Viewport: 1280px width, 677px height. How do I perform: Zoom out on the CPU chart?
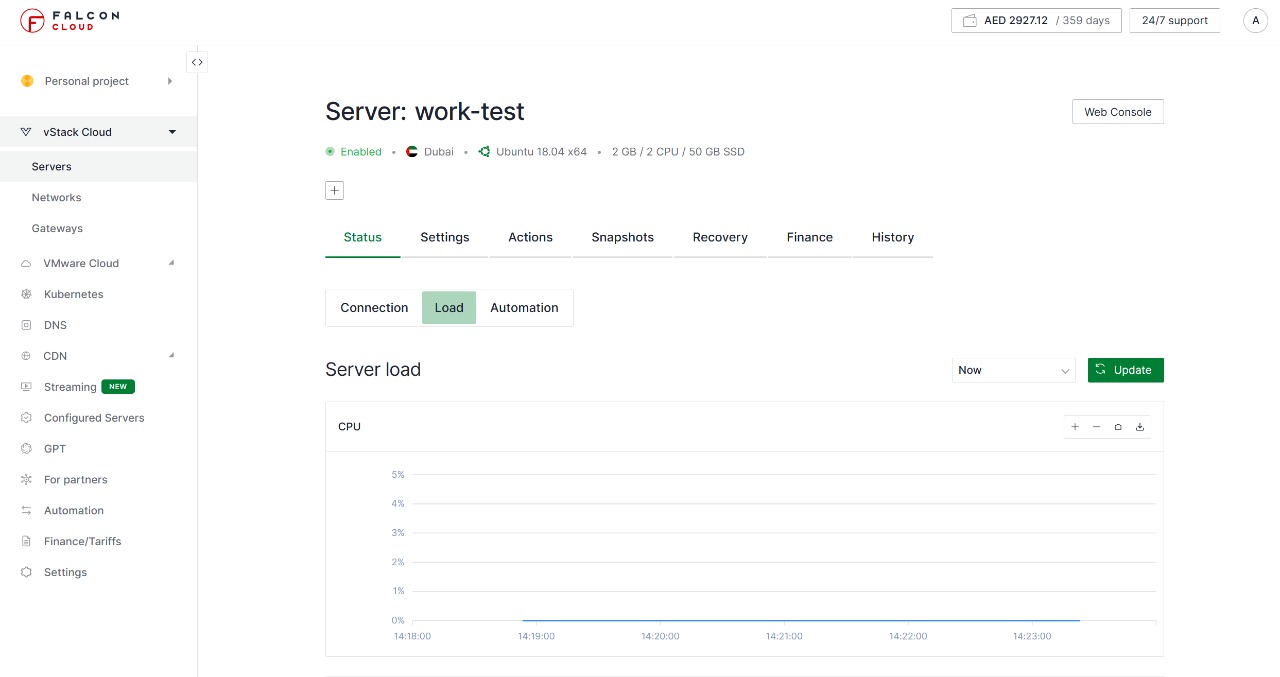1096,427
